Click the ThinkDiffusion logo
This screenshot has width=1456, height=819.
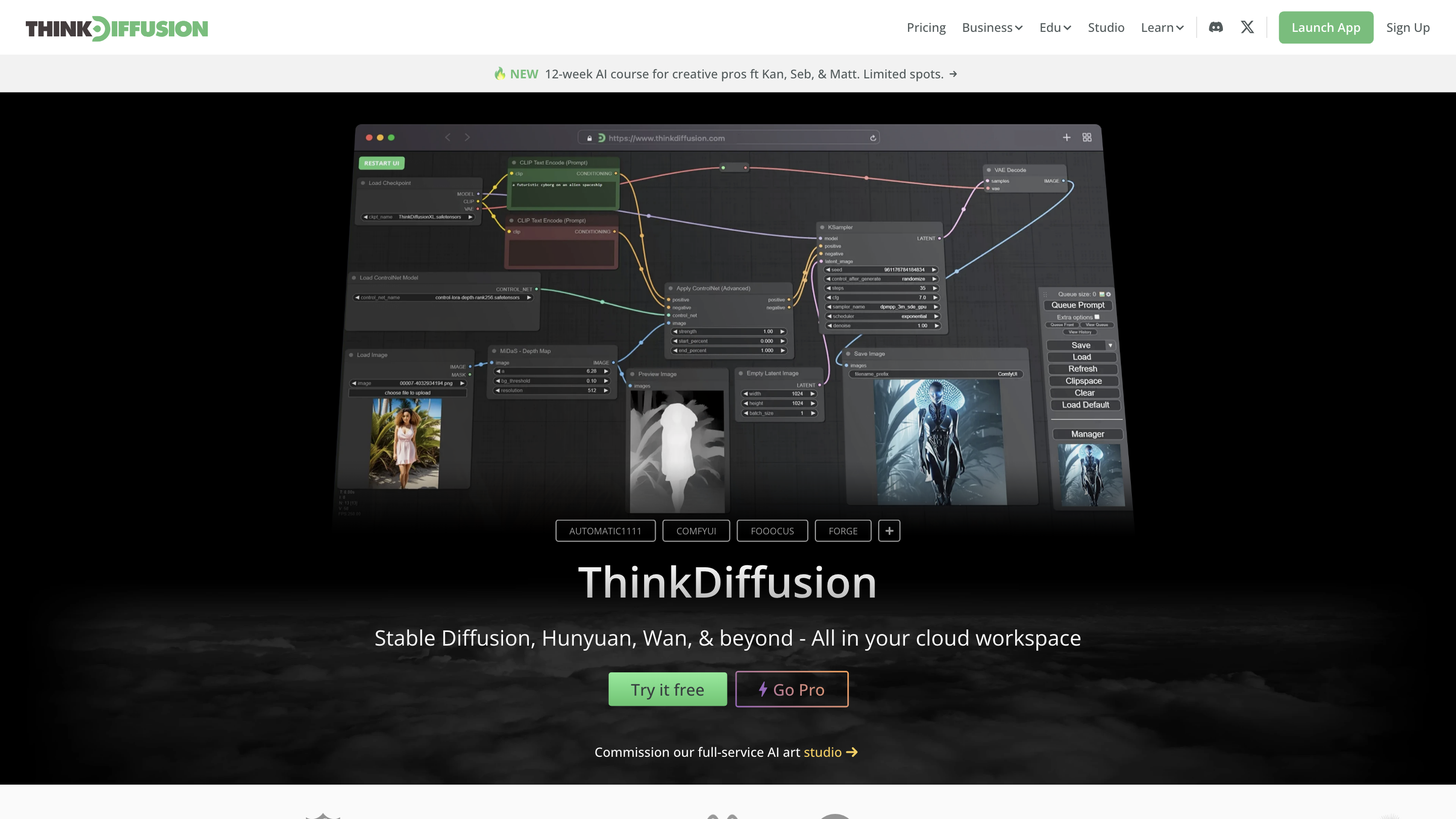coord(116,28)
